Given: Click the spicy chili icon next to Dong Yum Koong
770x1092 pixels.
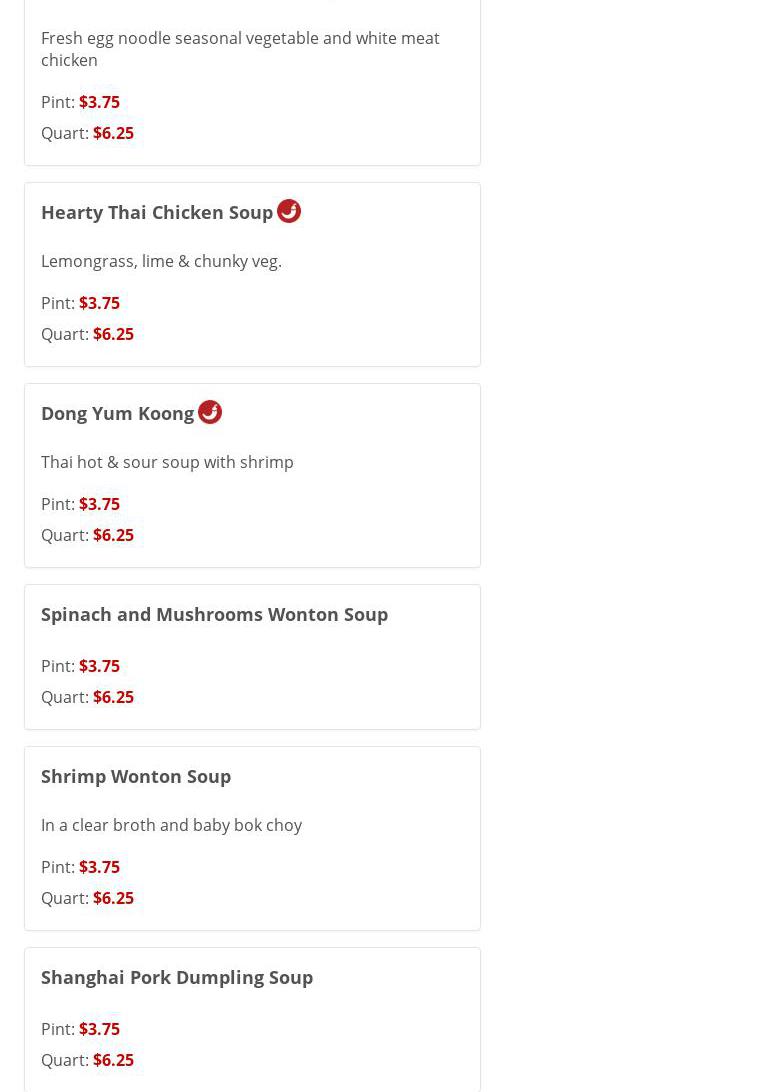Looking at the screenshot, I should click(x=210, y=412).
